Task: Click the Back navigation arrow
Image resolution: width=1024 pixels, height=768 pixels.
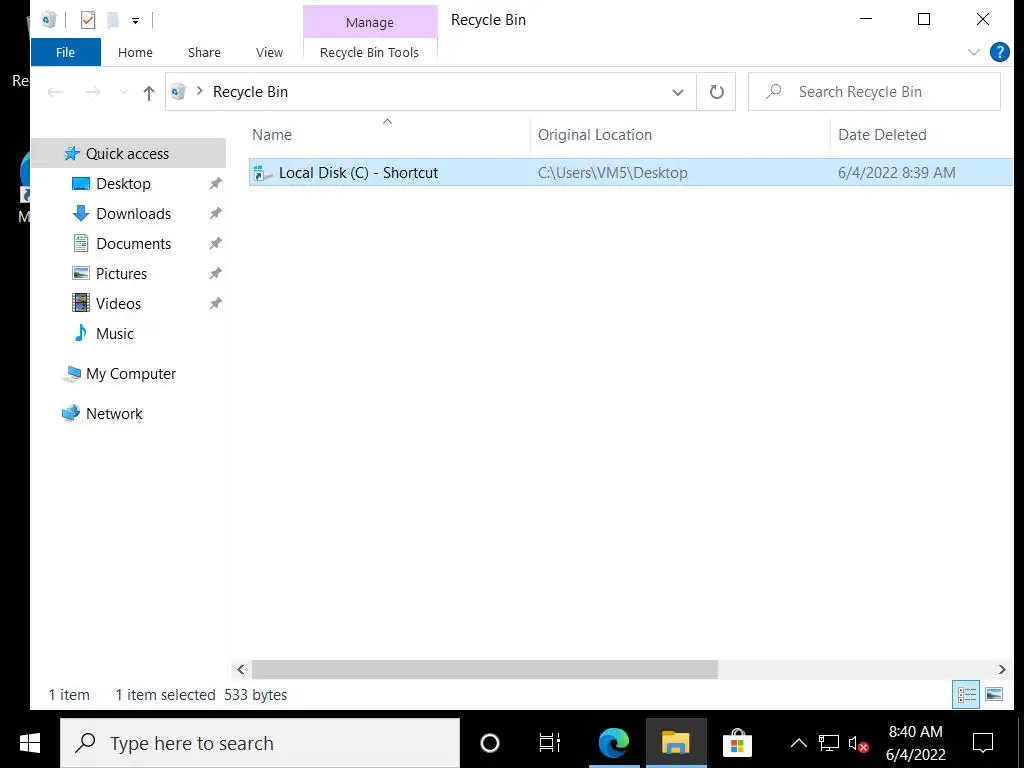Action: click(56, 92)
